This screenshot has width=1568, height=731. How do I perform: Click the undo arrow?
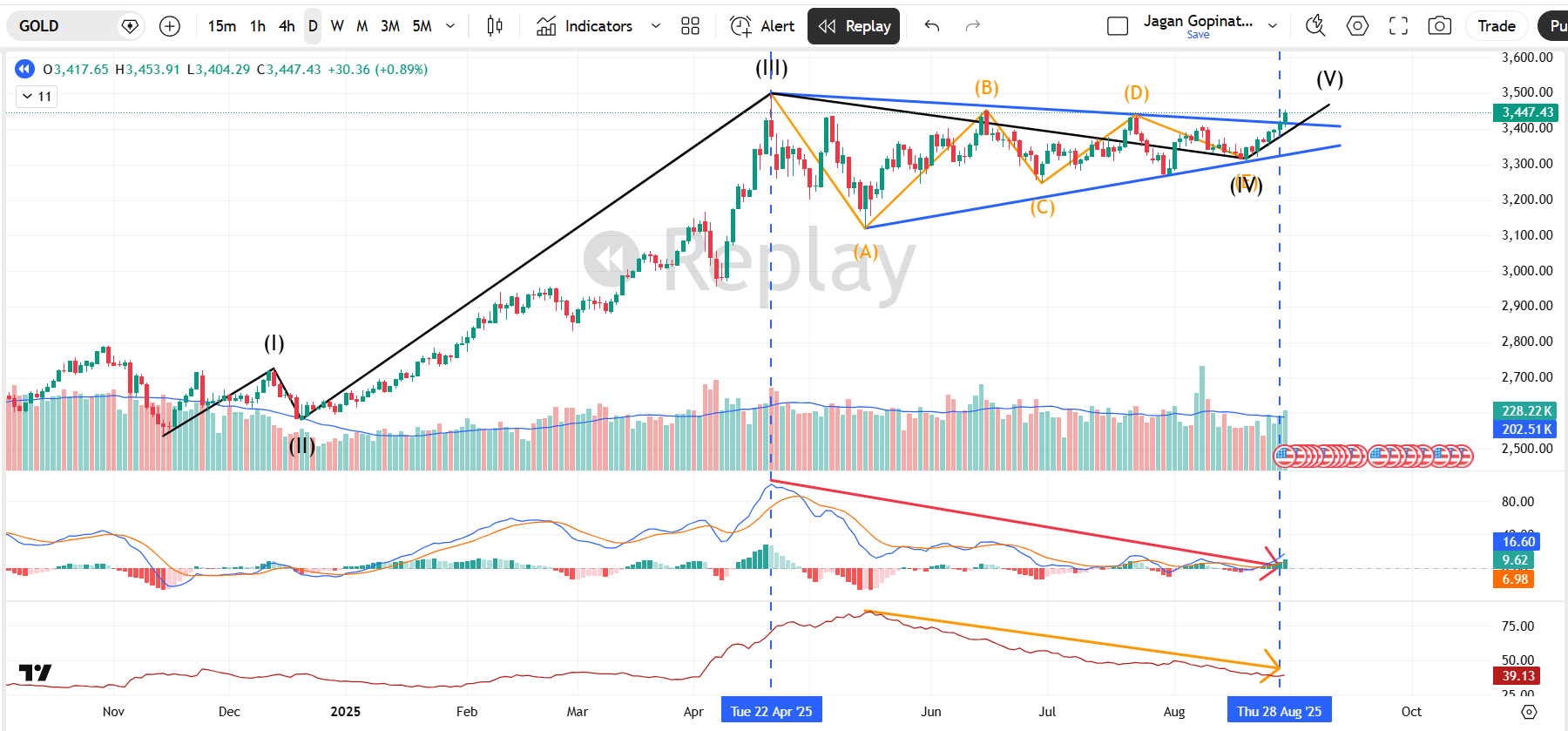point(931,26)
